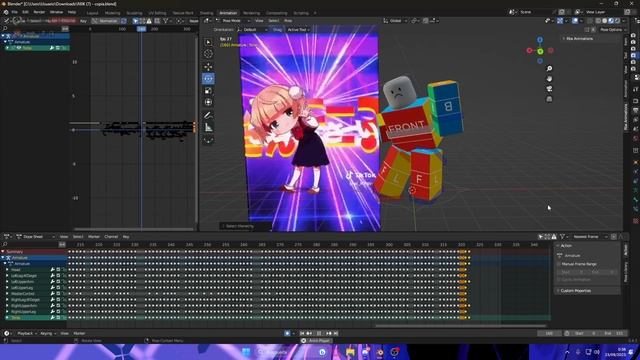
Task: Click wrench icon on MasterControl channel
Action: [52, 293]
